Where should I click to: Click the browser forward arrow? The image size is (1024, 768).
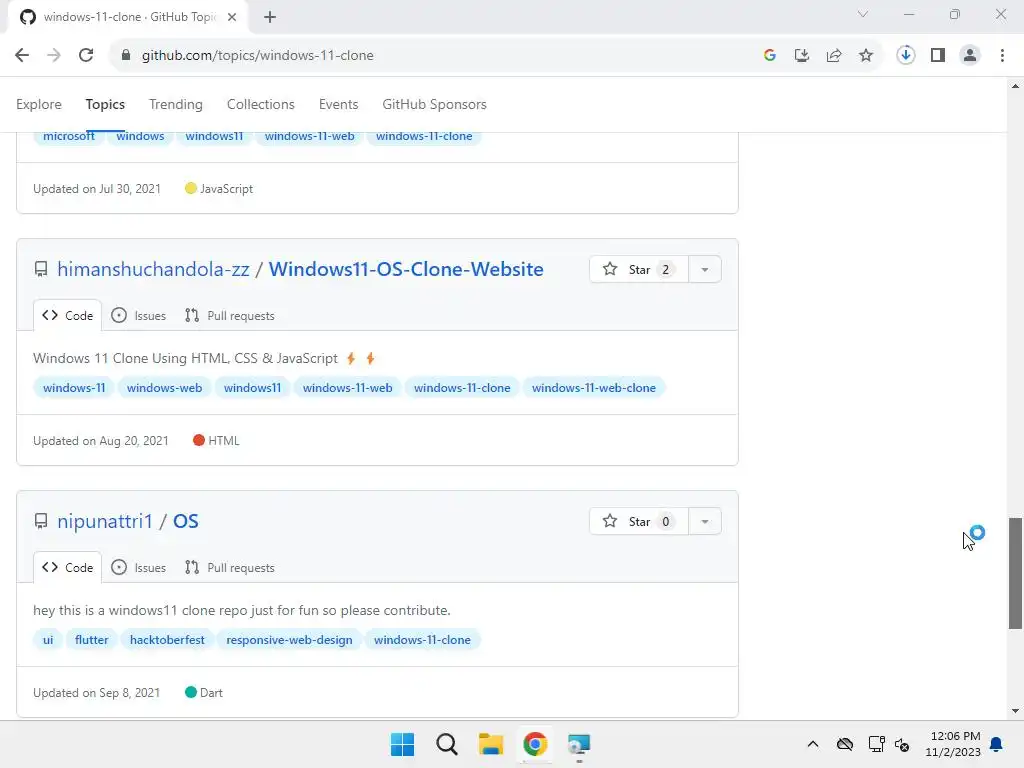tap(54, 56)
